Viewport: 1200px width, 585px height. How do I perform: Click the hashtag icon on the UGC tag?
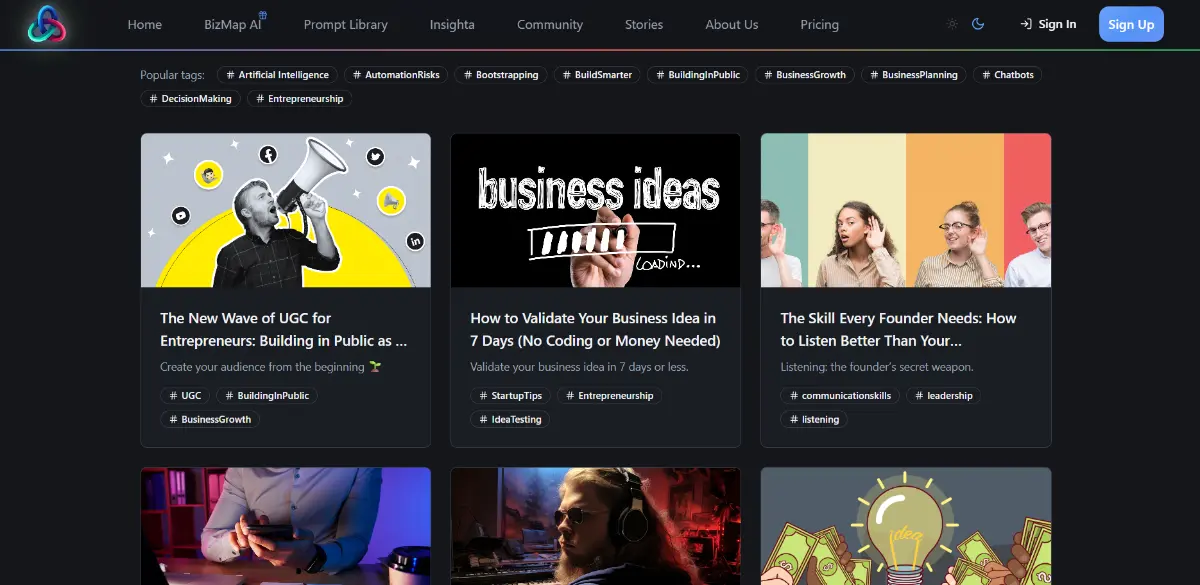coord(172,395)
